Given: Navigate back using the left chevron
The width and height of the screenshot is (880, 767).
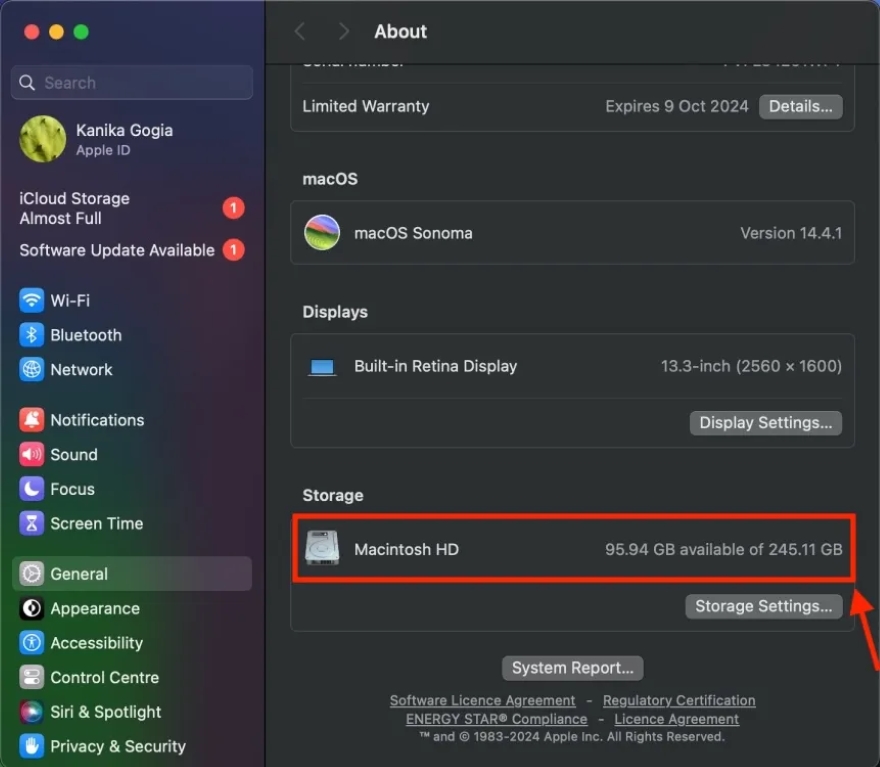Looking at the screenshot, I should 300,31.
